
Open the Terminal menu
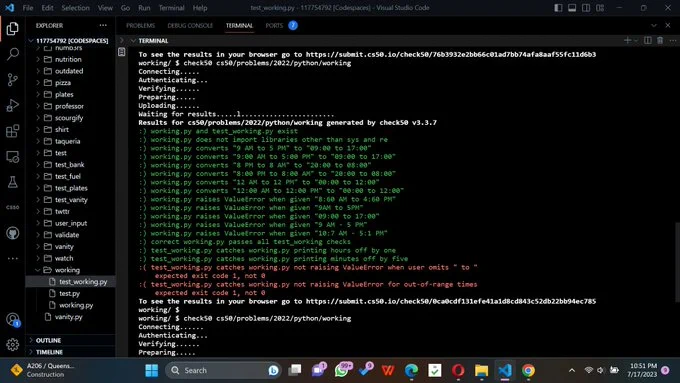pyautogui.click(x=171, y=8)
